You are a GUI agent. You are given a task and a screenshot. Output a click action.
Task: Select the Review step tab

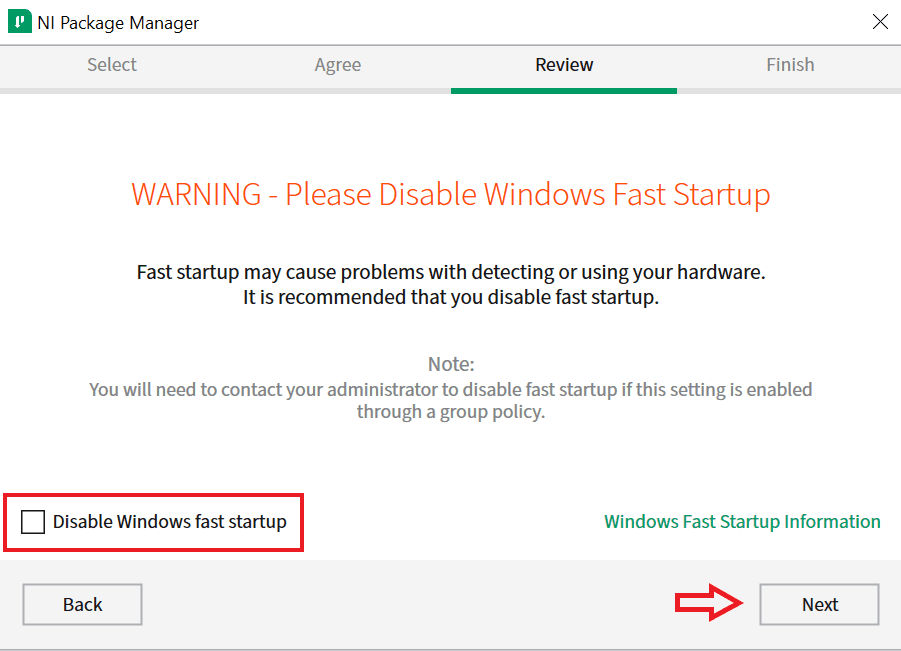(x=564, y=65)
